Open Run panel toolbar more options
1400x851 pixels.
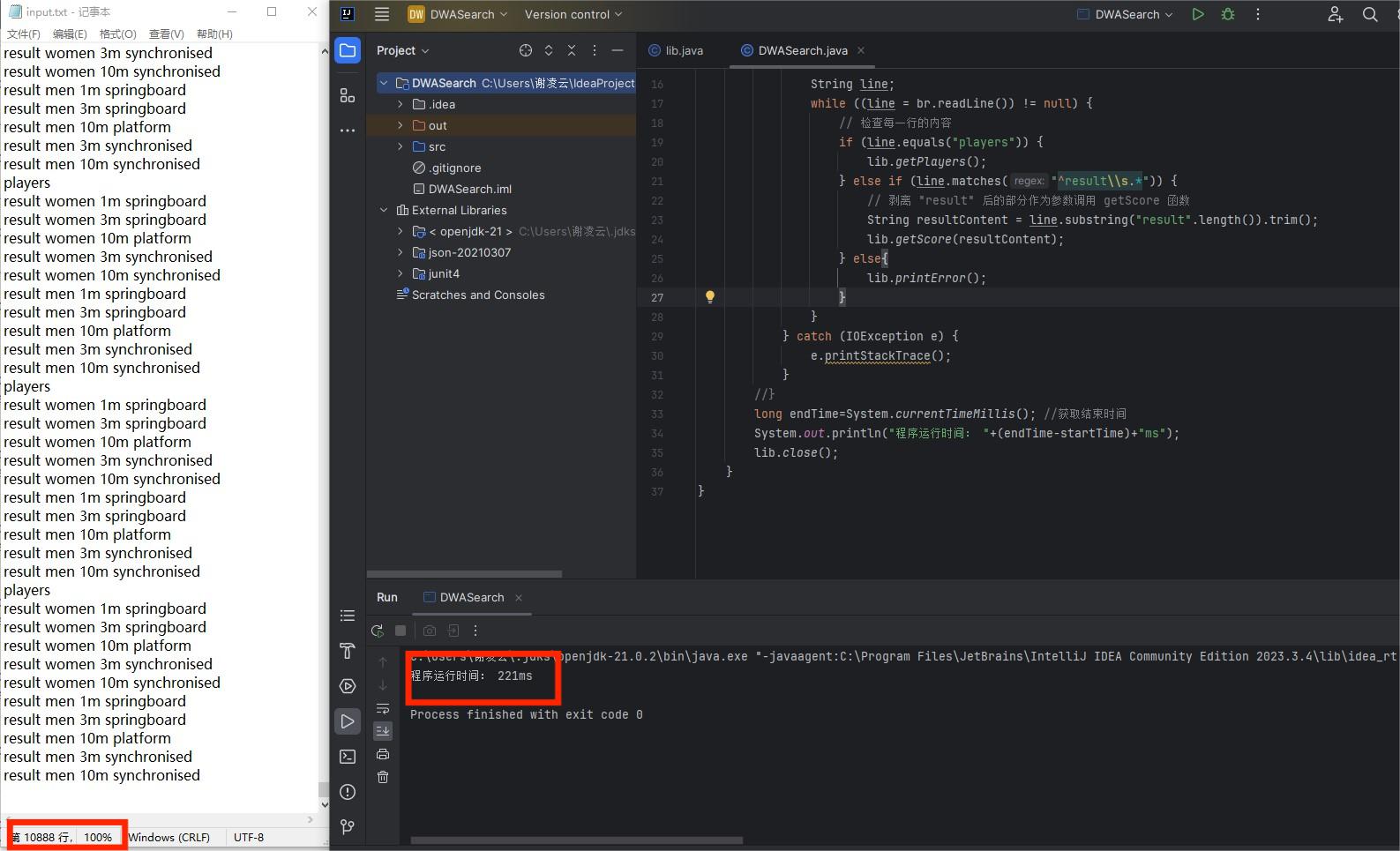coord(475,631)
